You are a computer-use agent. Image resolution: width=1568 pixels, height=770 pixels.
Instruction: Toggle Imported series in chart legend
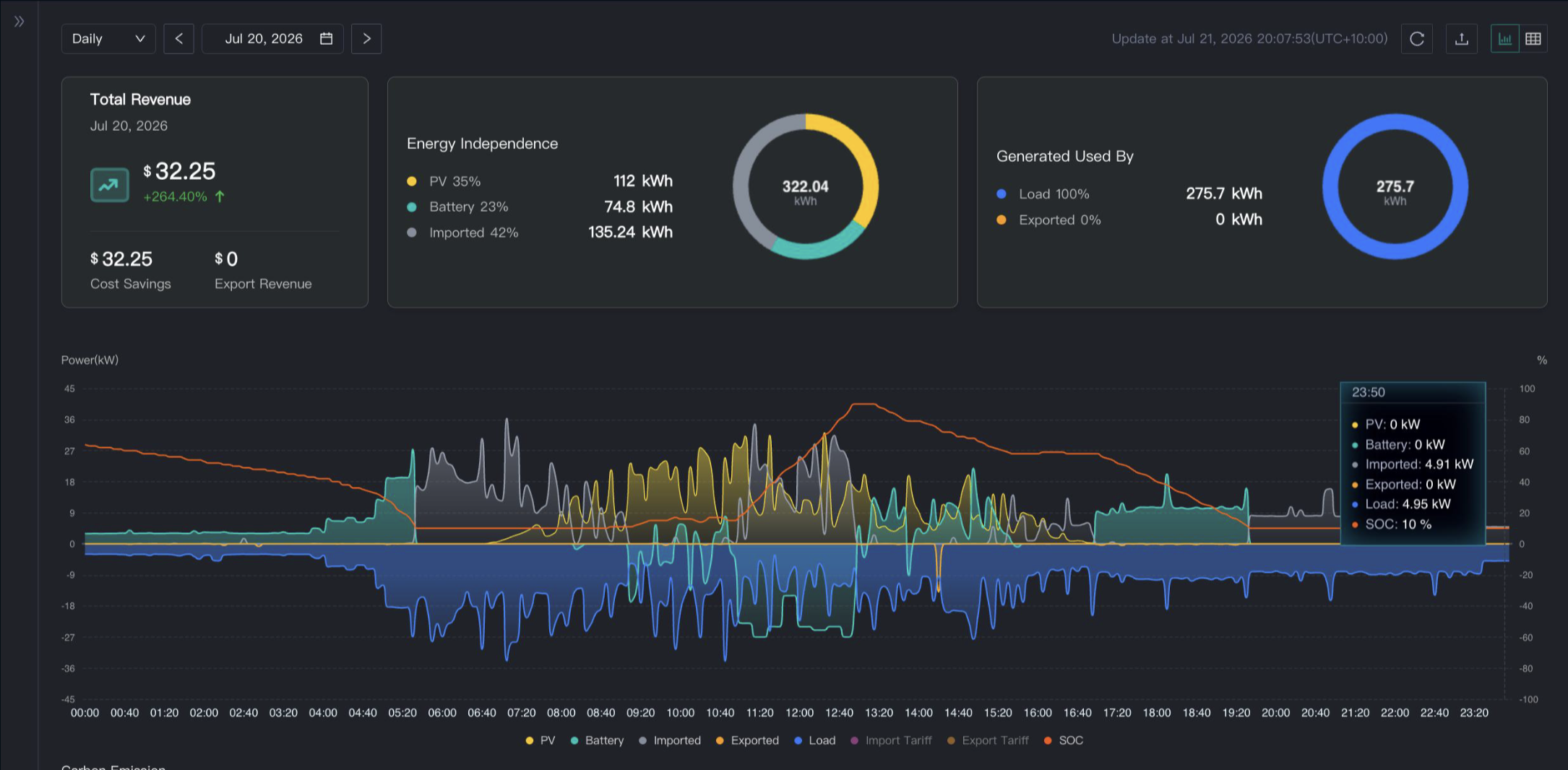[x=670, y=740]
